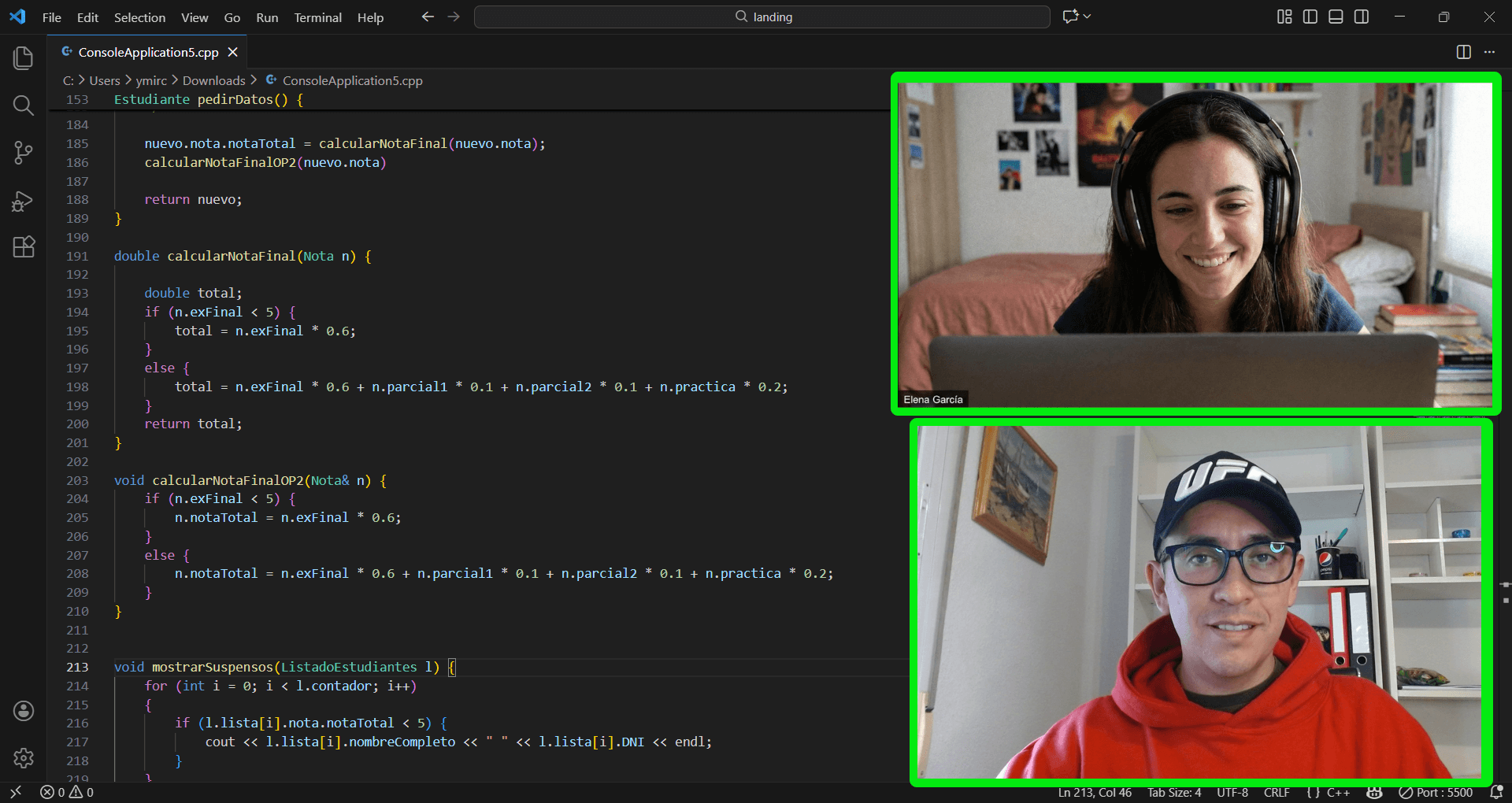Change the C++ language mode
This screenshot has width=1512, height=803.
[1338, 793]
